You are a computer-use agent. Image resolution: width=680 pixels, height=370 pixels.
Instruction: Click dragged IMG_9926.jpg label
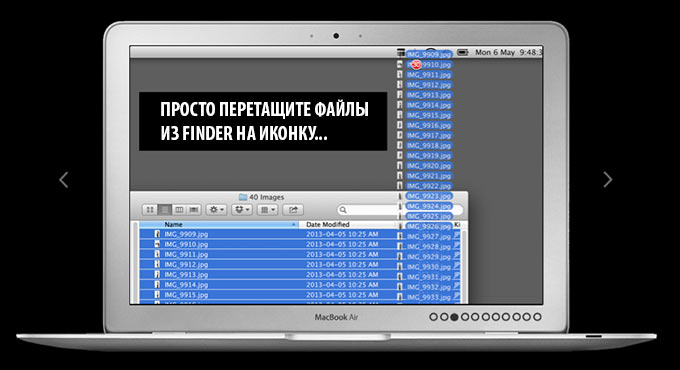point(429,226)
